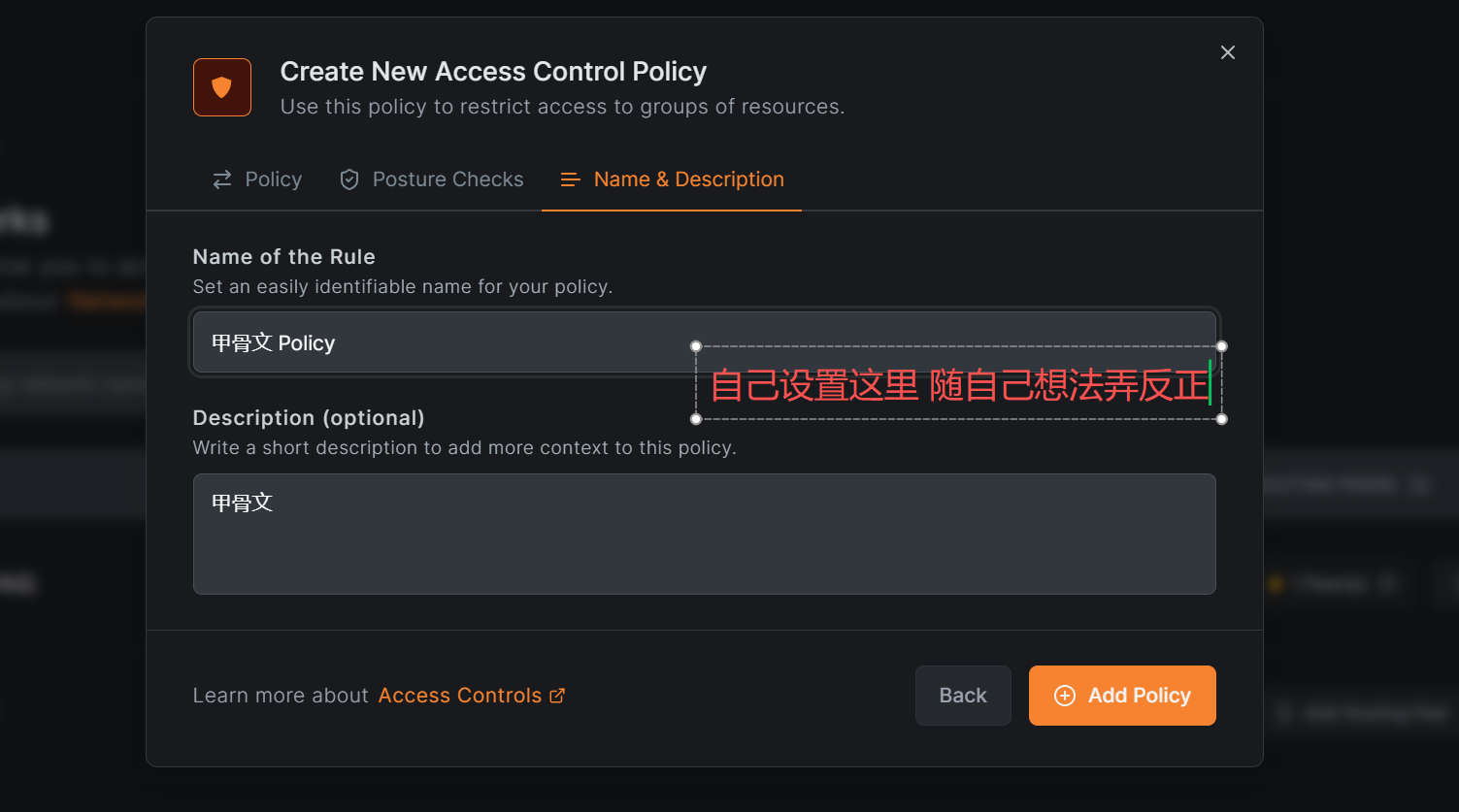The height and width of the screenshot is (812, 1459).
Task: Click the plus circle icon in Add Policy
Action: point(1065,696)
